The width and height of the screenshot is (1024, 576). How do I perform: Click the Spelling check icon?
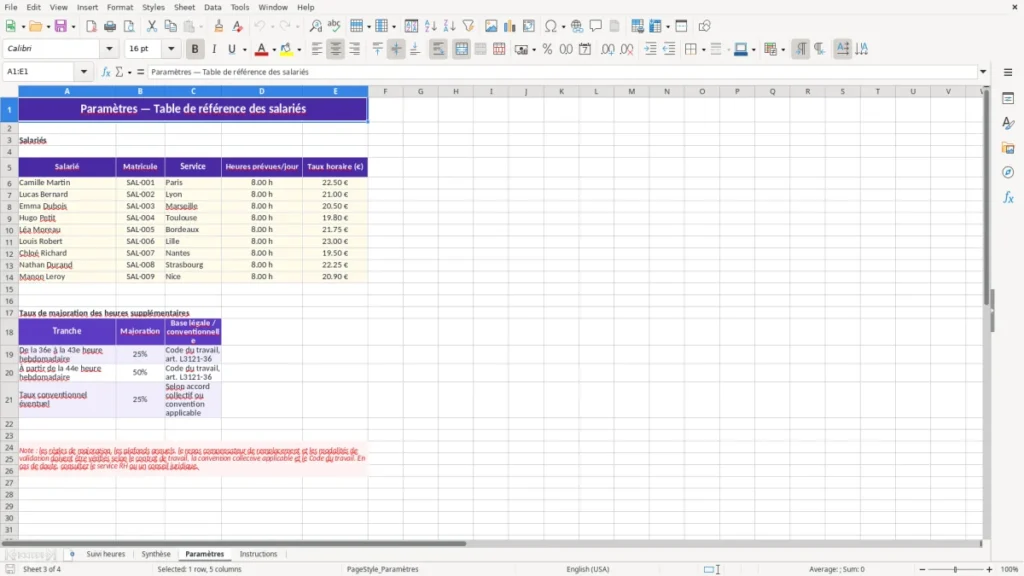[x=334, y=26]
